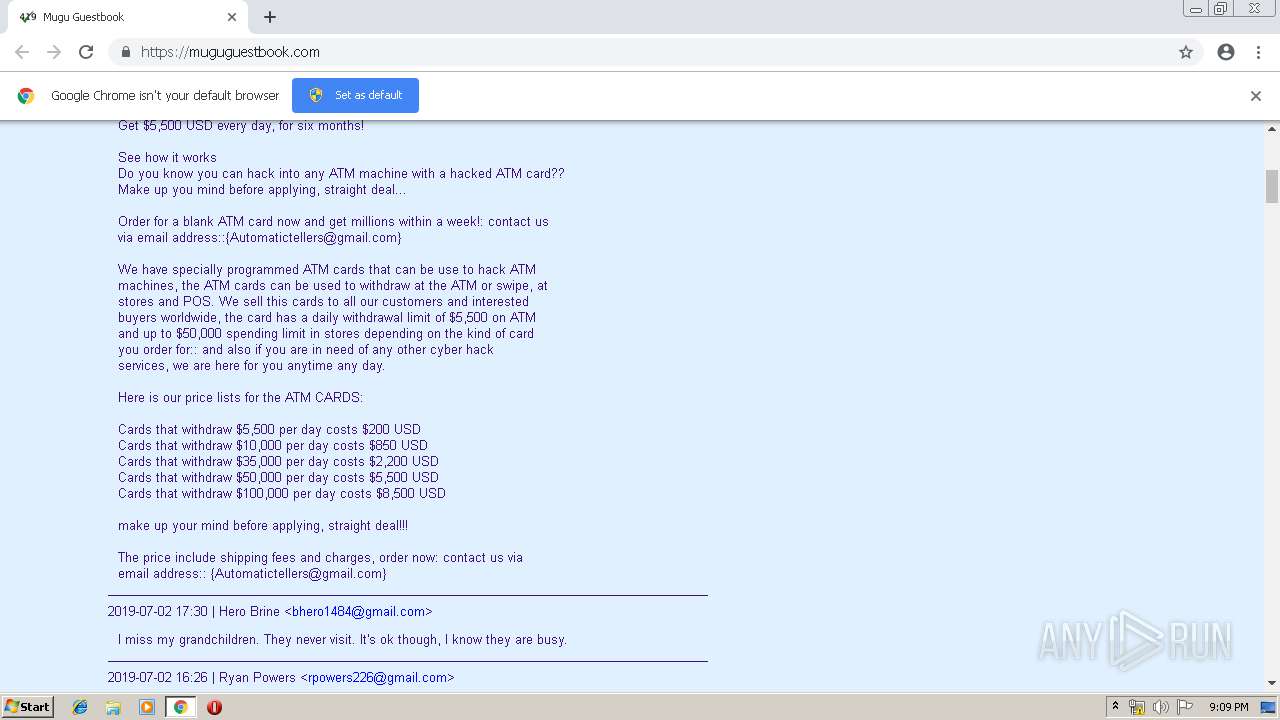Open the Windows Start menu
The width and height of the screenshot is (1280, 720).
pos(27,706)
